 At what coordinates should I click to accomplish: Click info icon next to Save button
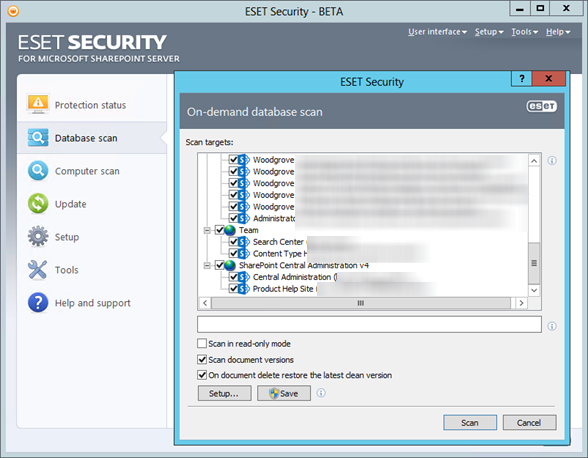[x=321, y=393]
